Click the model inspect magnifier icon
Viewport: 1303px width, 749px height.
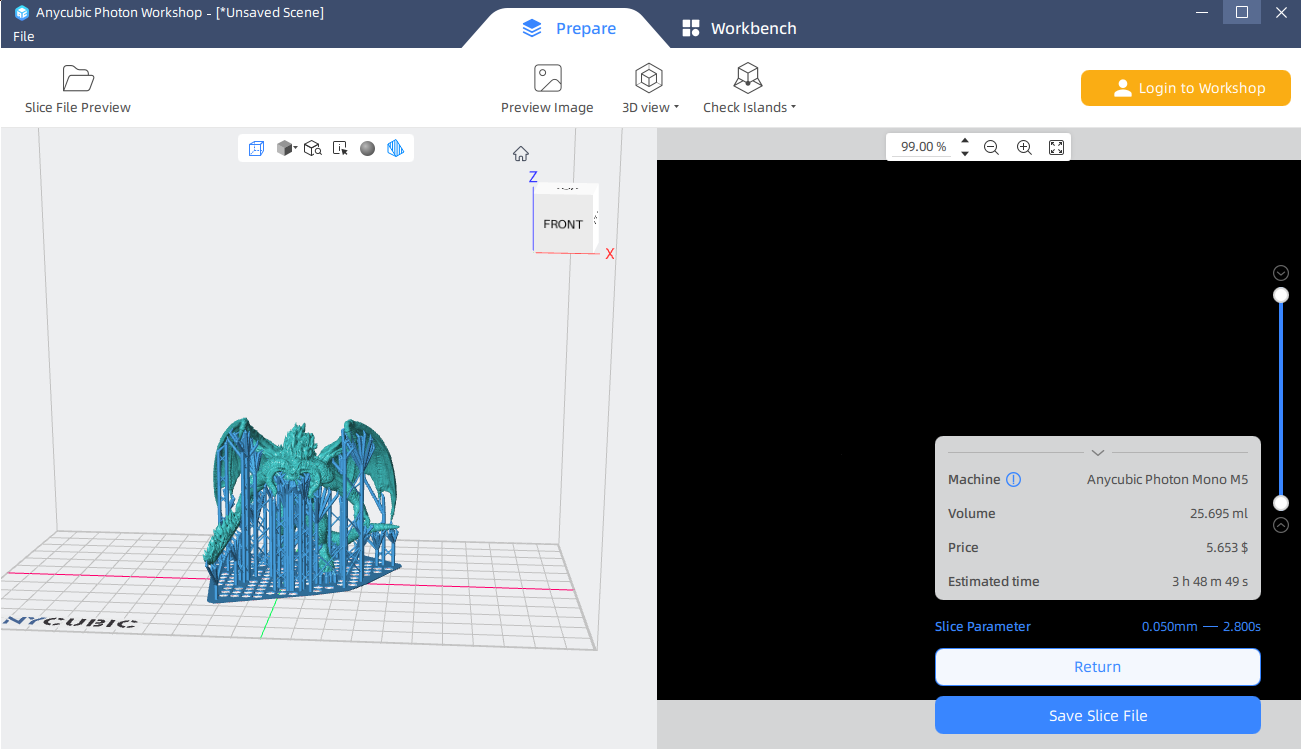(x=312, y=148)
